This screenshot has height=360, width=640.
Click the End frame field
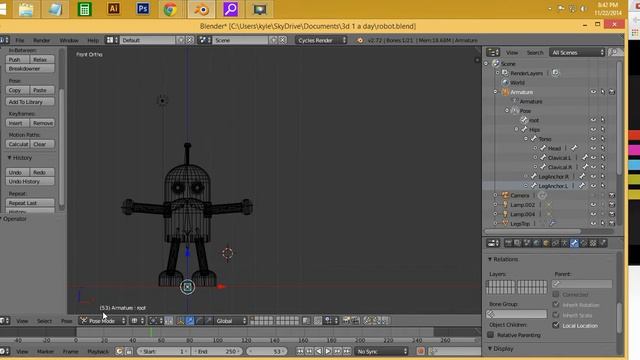tap(217, 351)
